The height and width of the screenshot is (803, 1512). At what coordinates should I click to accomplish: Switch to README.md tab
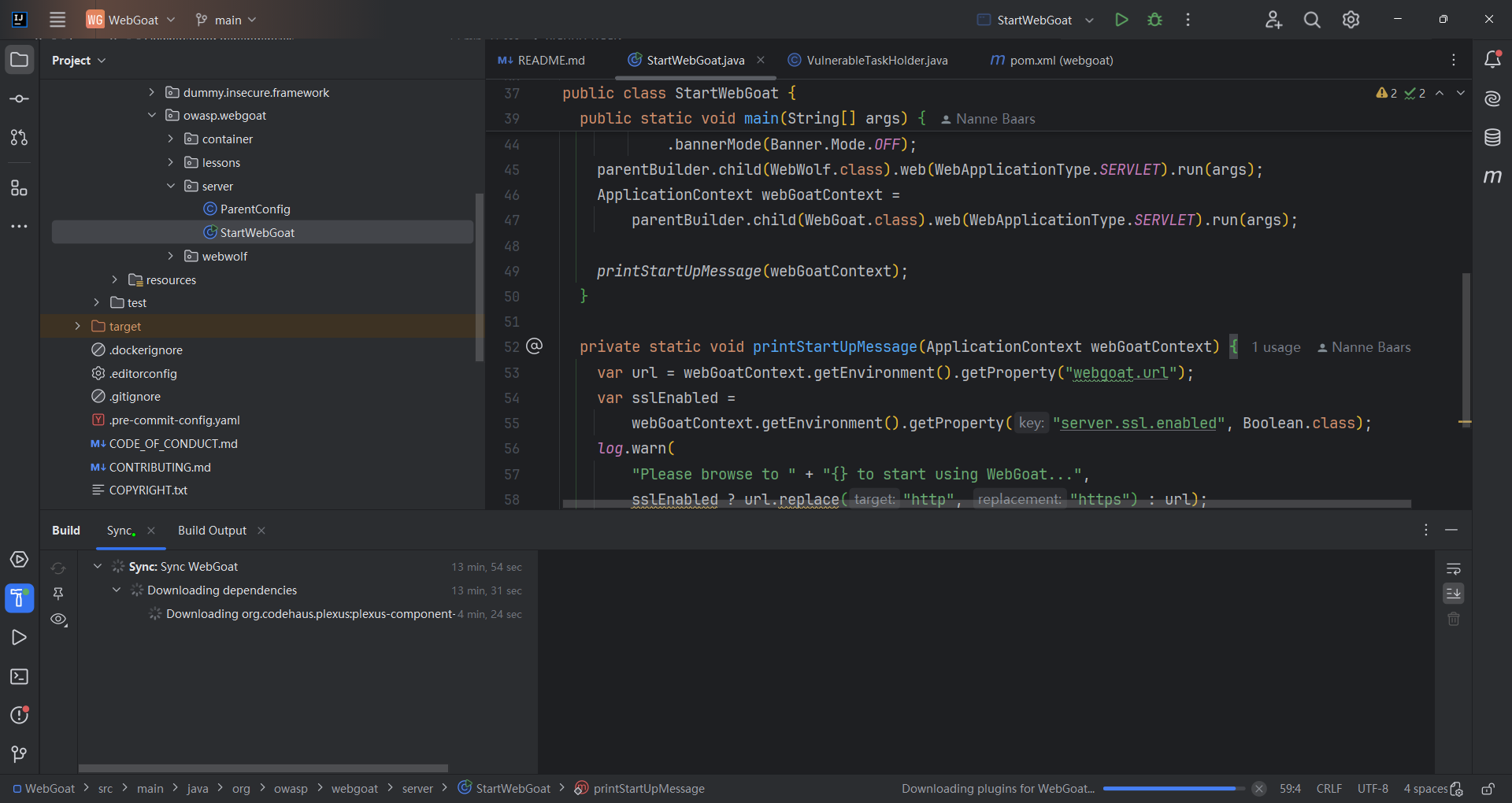(x=542, y=61)
